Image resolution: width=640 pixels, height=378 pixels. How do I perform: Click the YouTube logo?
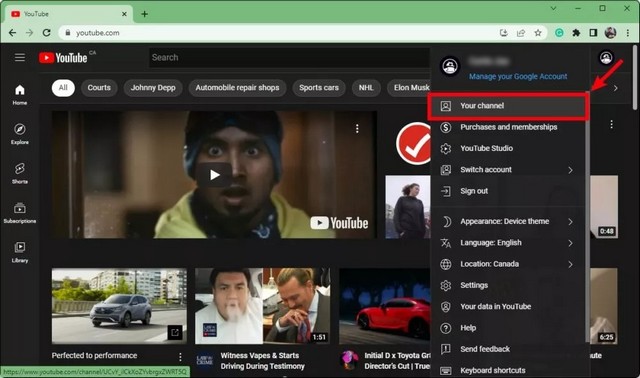click(63, 58)
